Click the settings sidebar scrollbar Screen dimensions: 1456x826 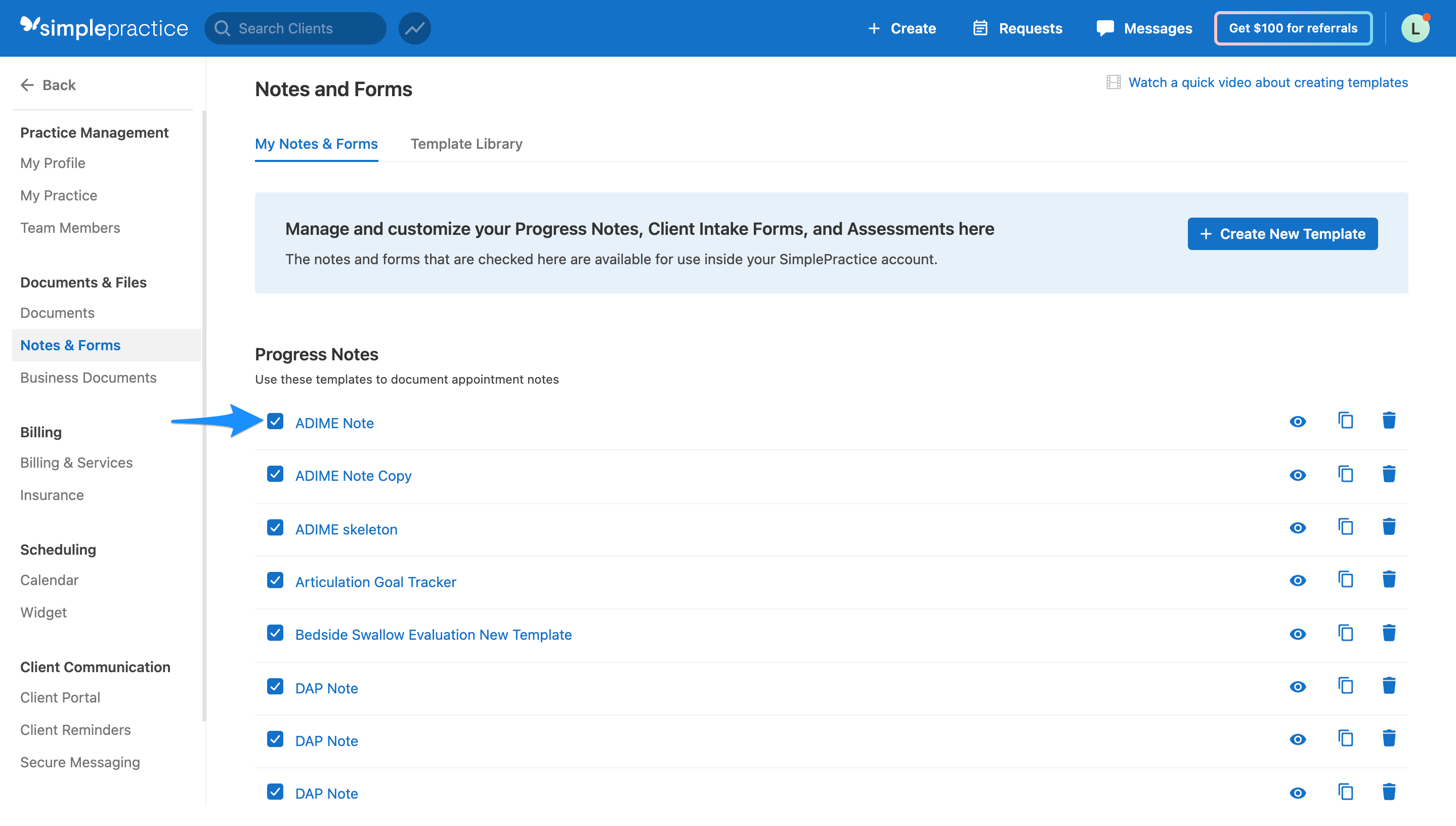coord(203,417)
